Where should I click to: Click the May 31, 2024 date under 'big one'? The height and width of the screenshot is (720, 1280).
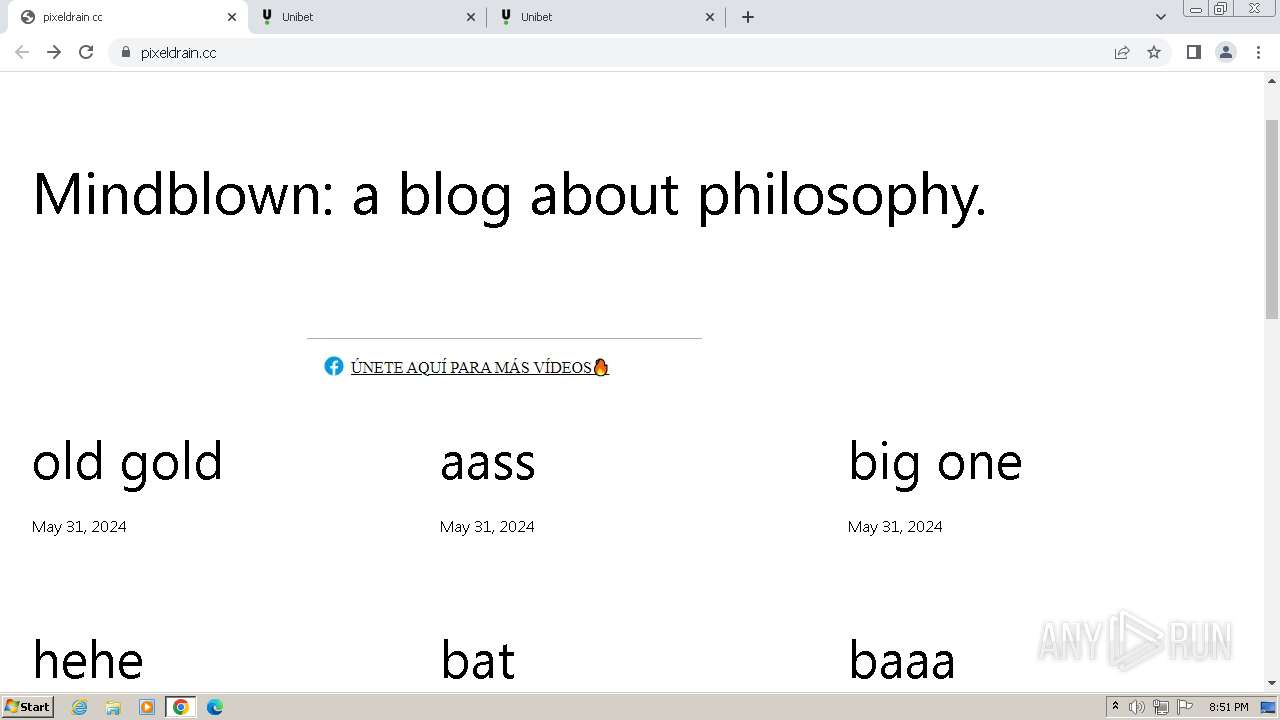[x=895, y=526]
